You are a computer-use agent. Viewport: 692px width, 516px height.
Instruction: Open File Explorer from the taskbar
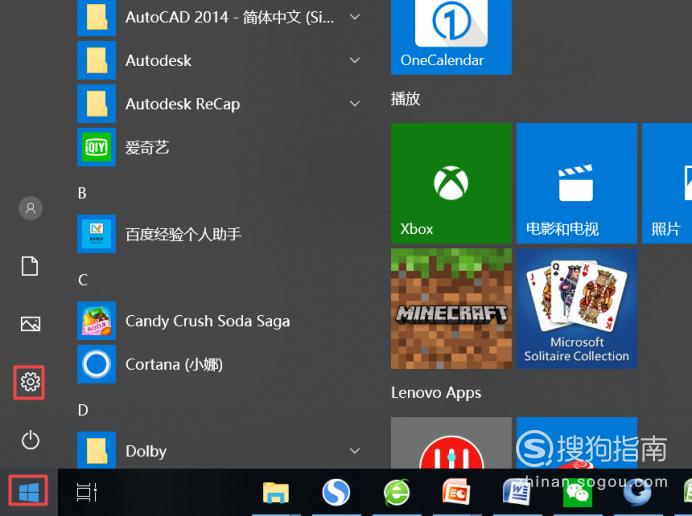point(276,492)
